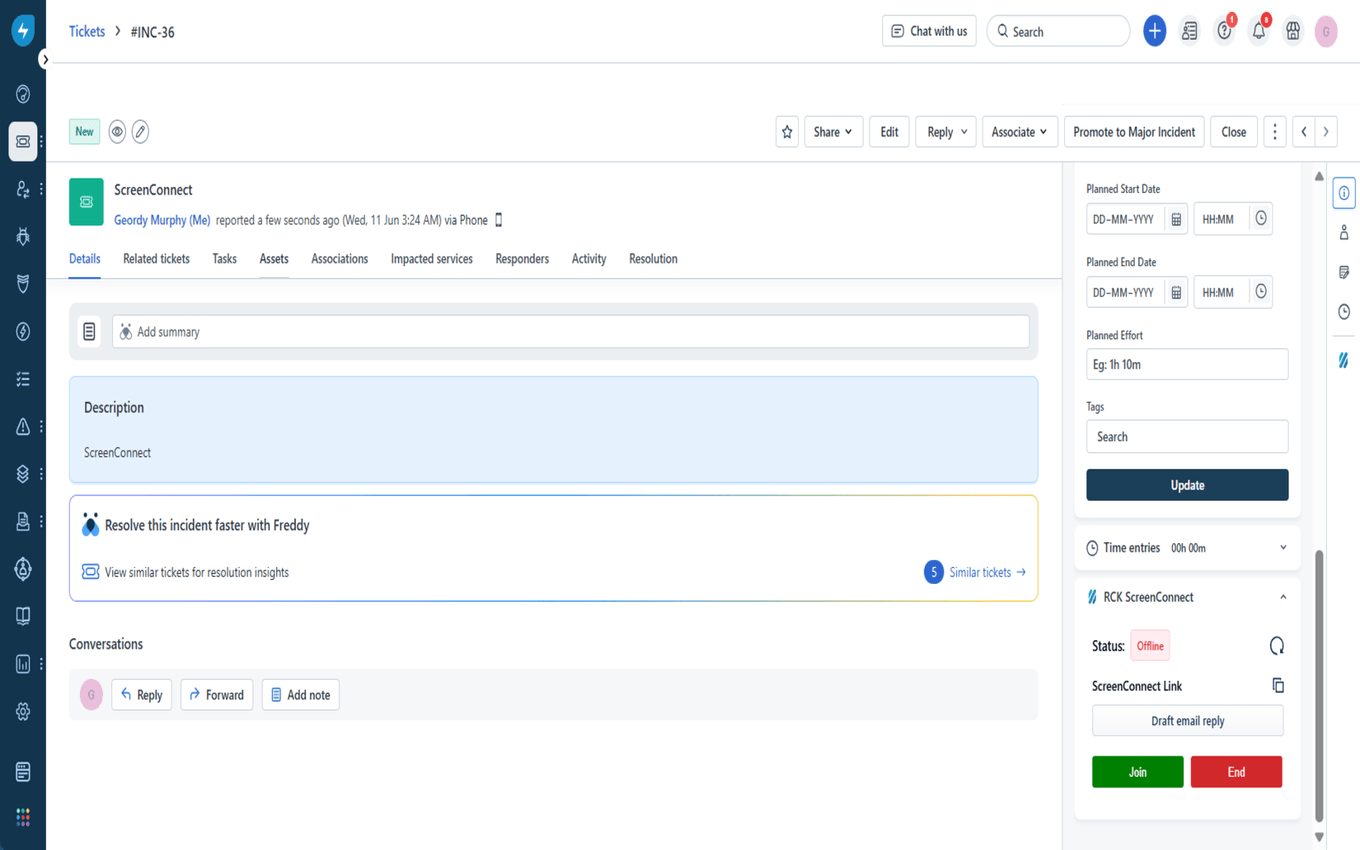This screenshot has height=850, width=1360.
Task: Click Add note in Conversations
Action: click(300, 695)
